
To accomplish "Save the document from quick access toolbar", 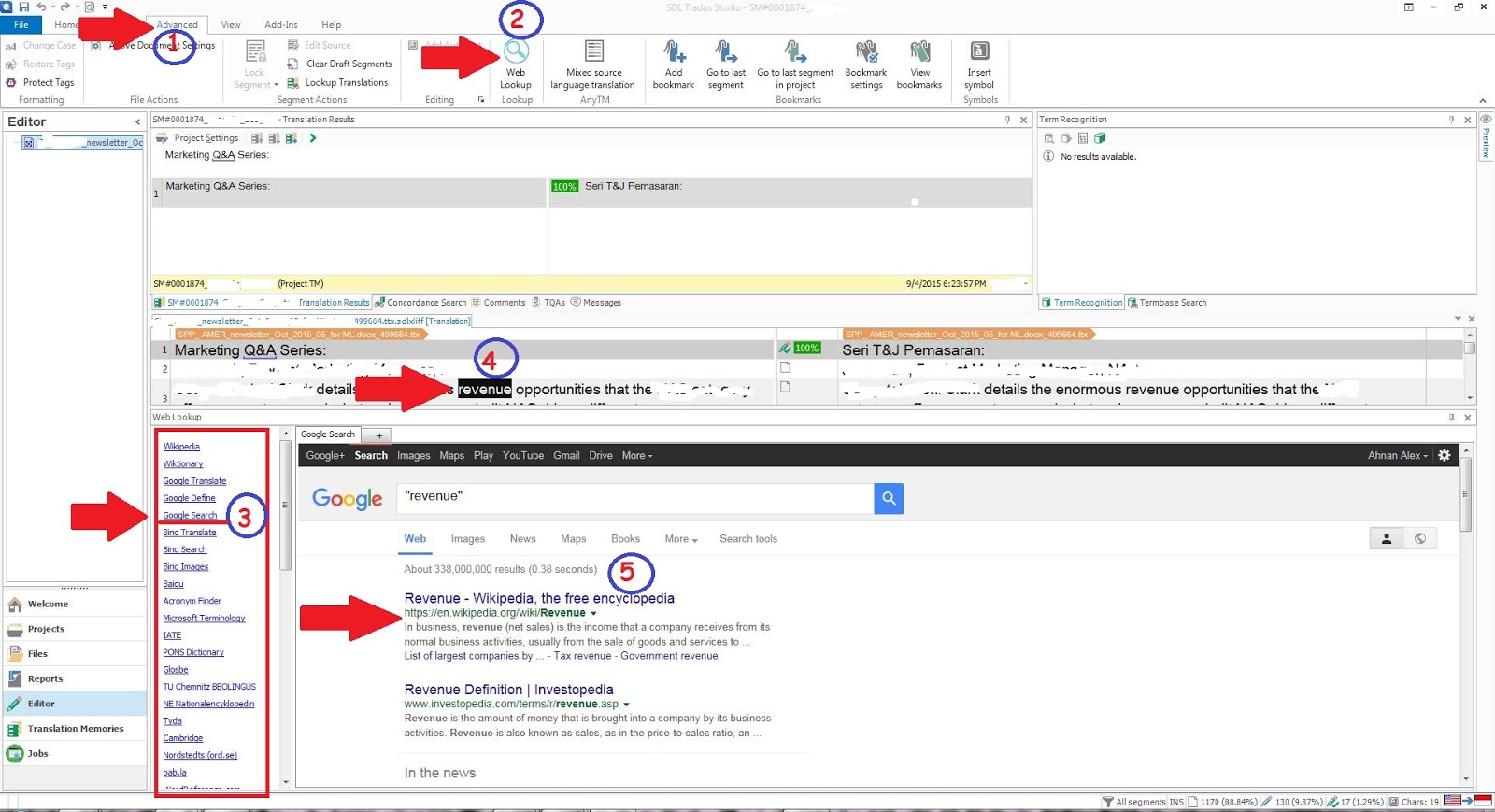I will (x=23, y=7).
